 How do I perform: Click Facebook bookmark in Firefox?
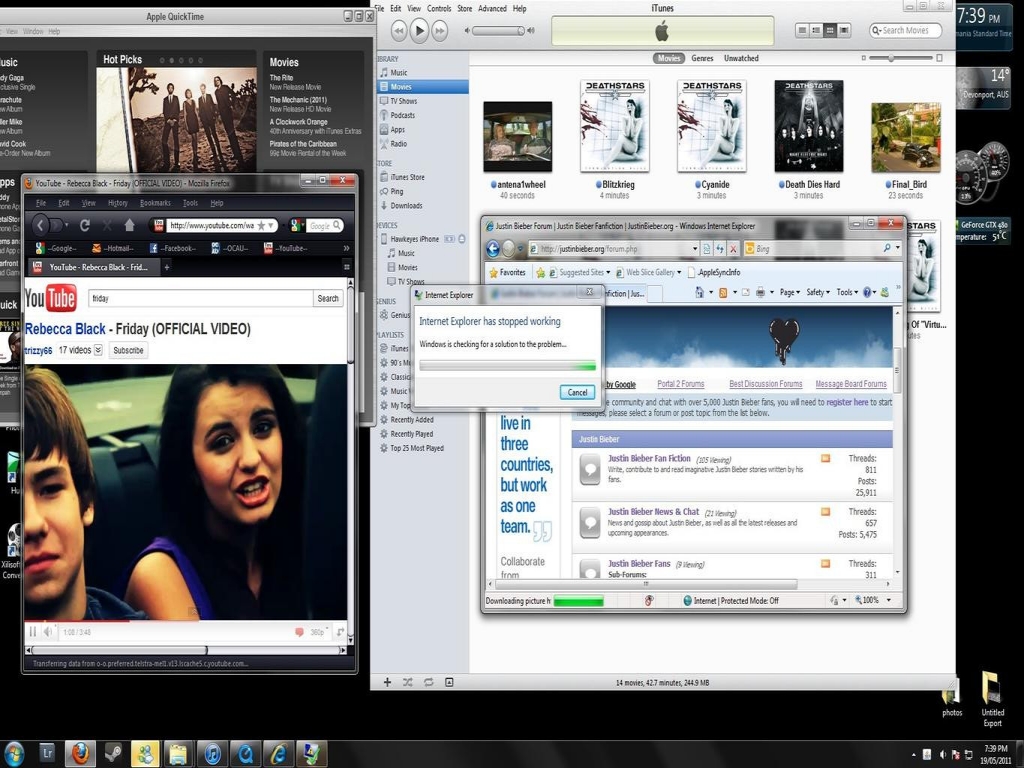click(172, 248)
